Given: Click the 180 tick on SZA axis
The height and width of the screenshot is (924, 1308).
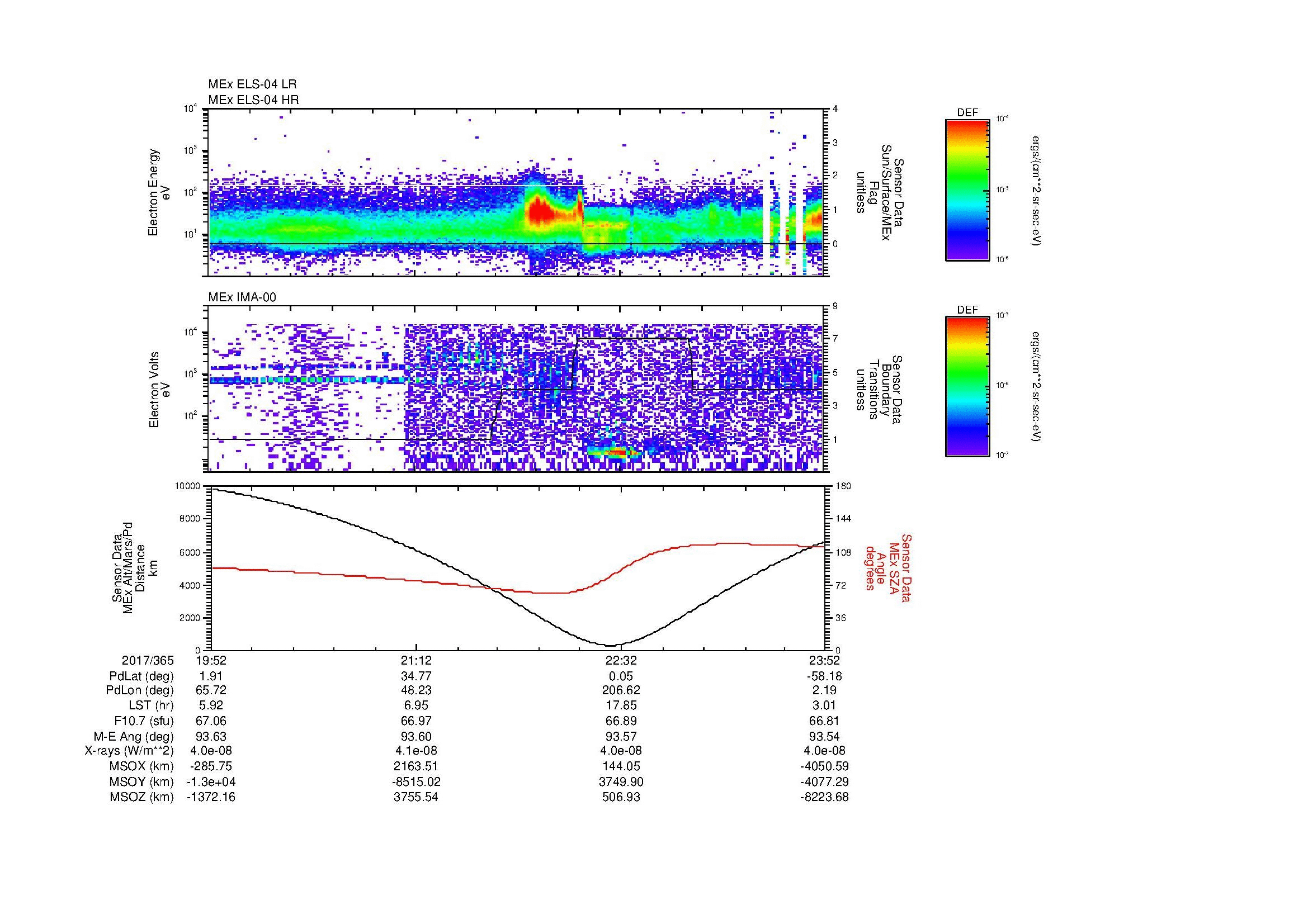Looking at the screenshot, I should click(x=843, y=486).
